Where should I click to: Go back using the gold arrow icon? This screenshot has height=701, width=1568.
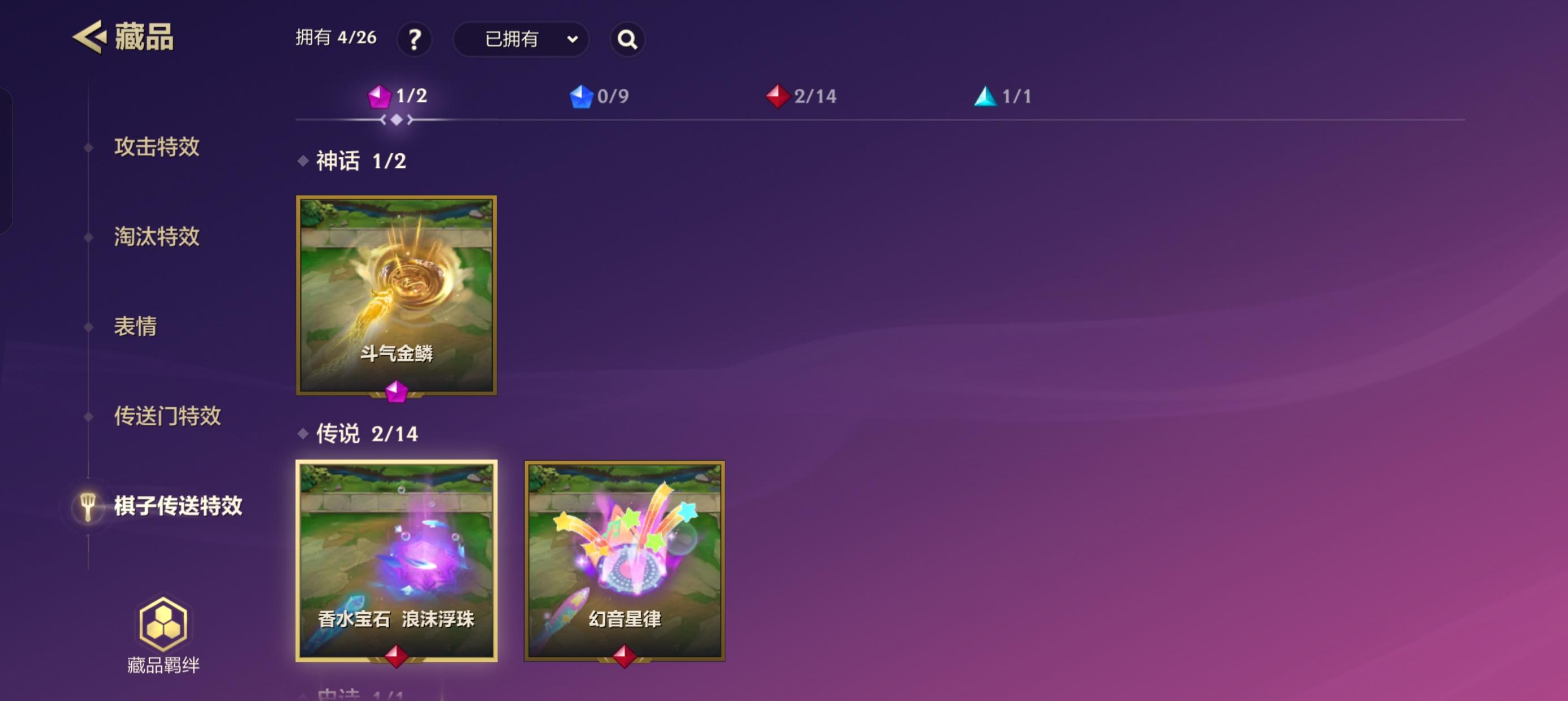click(90, 37)
